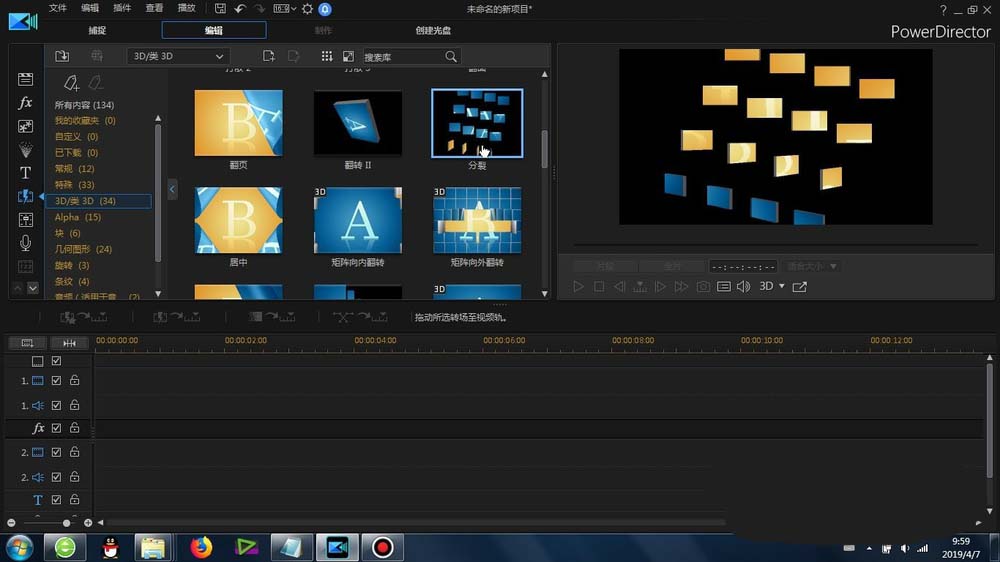This screenshot has height=562, width=1000.
Task: Toggle the title track enable checkbox
Action: point(56,499)
